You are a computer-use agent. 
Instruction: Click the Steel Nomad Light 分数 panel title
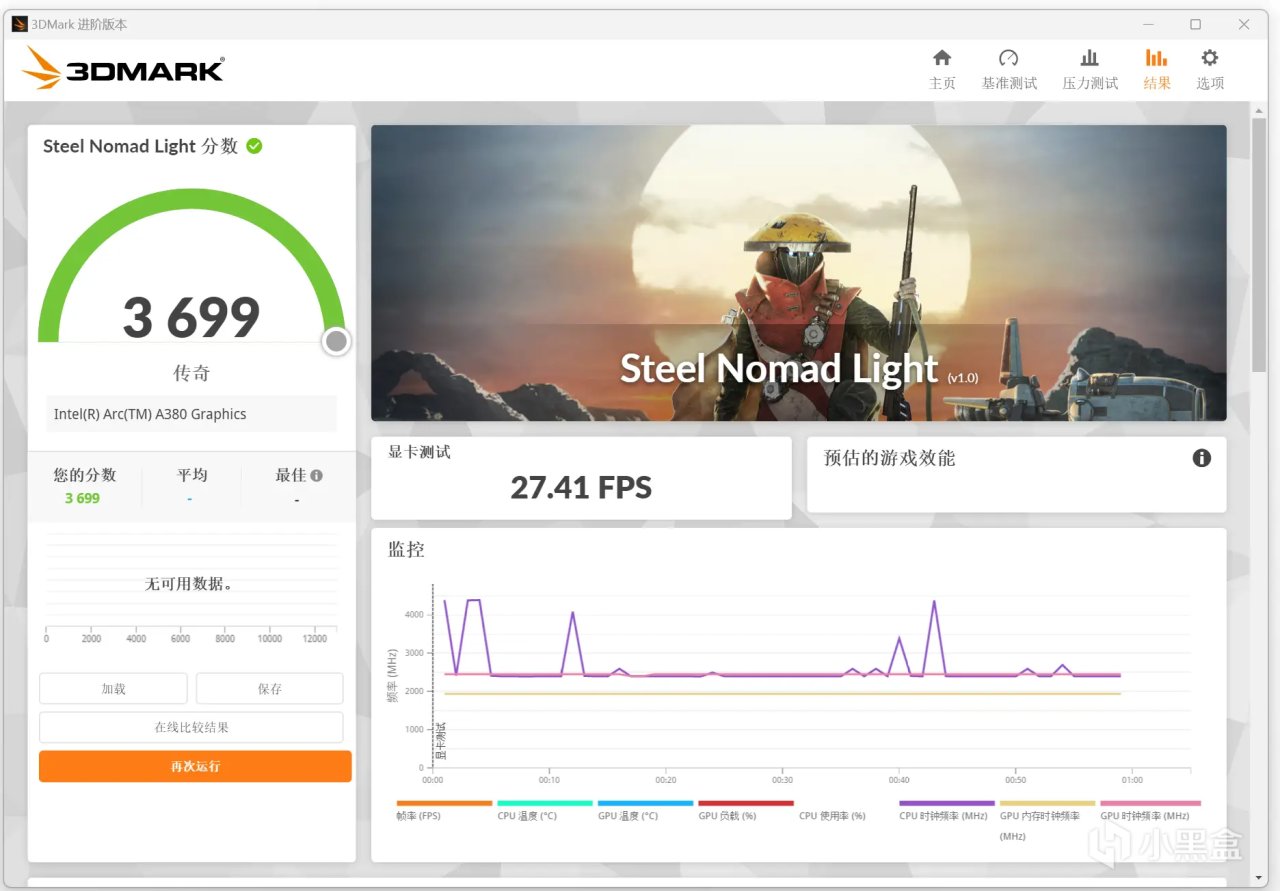140,146
